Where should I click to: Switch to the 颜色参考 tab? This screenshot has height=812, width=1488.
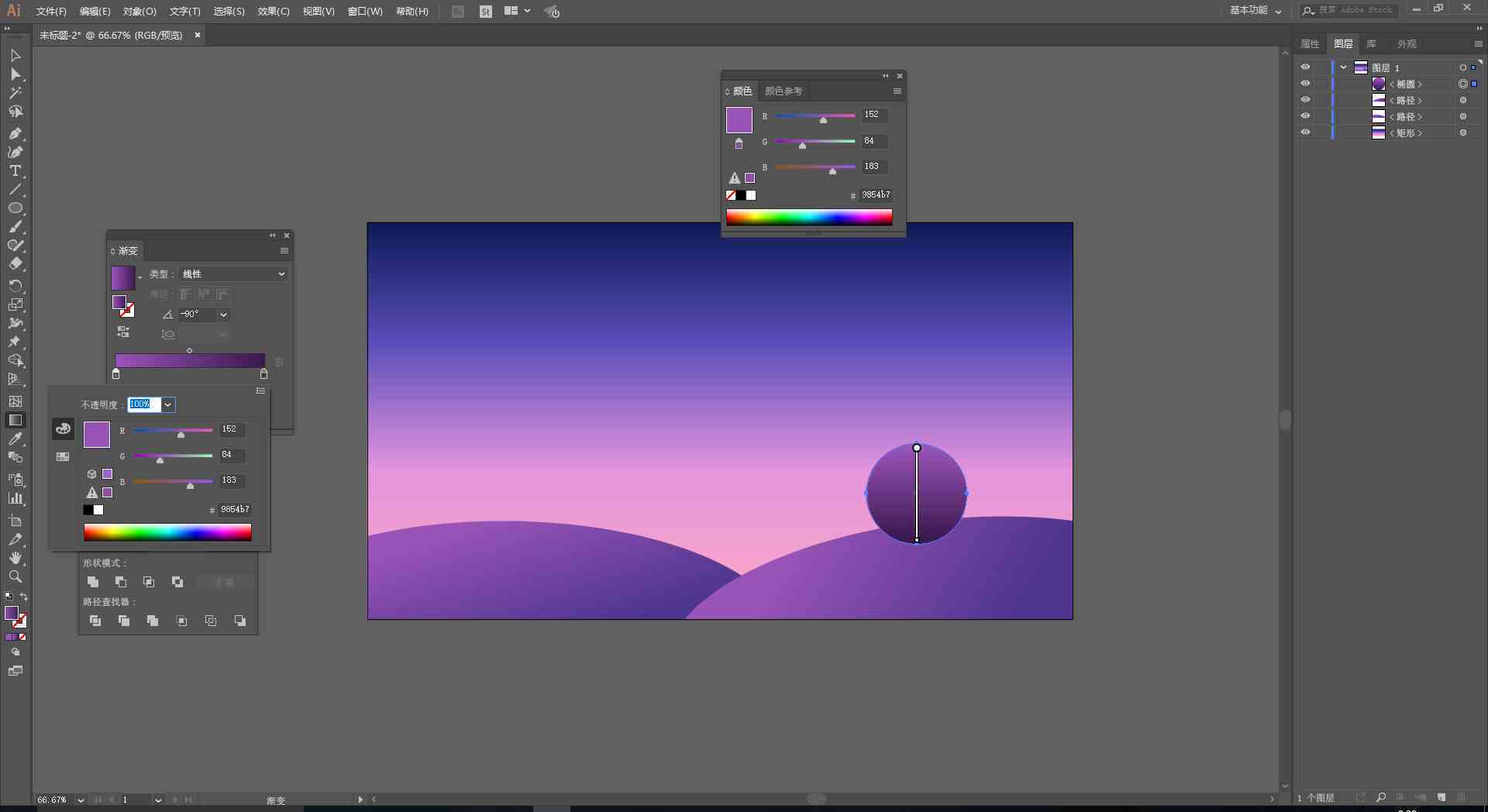pyautogui.click(x=784, y=91)
